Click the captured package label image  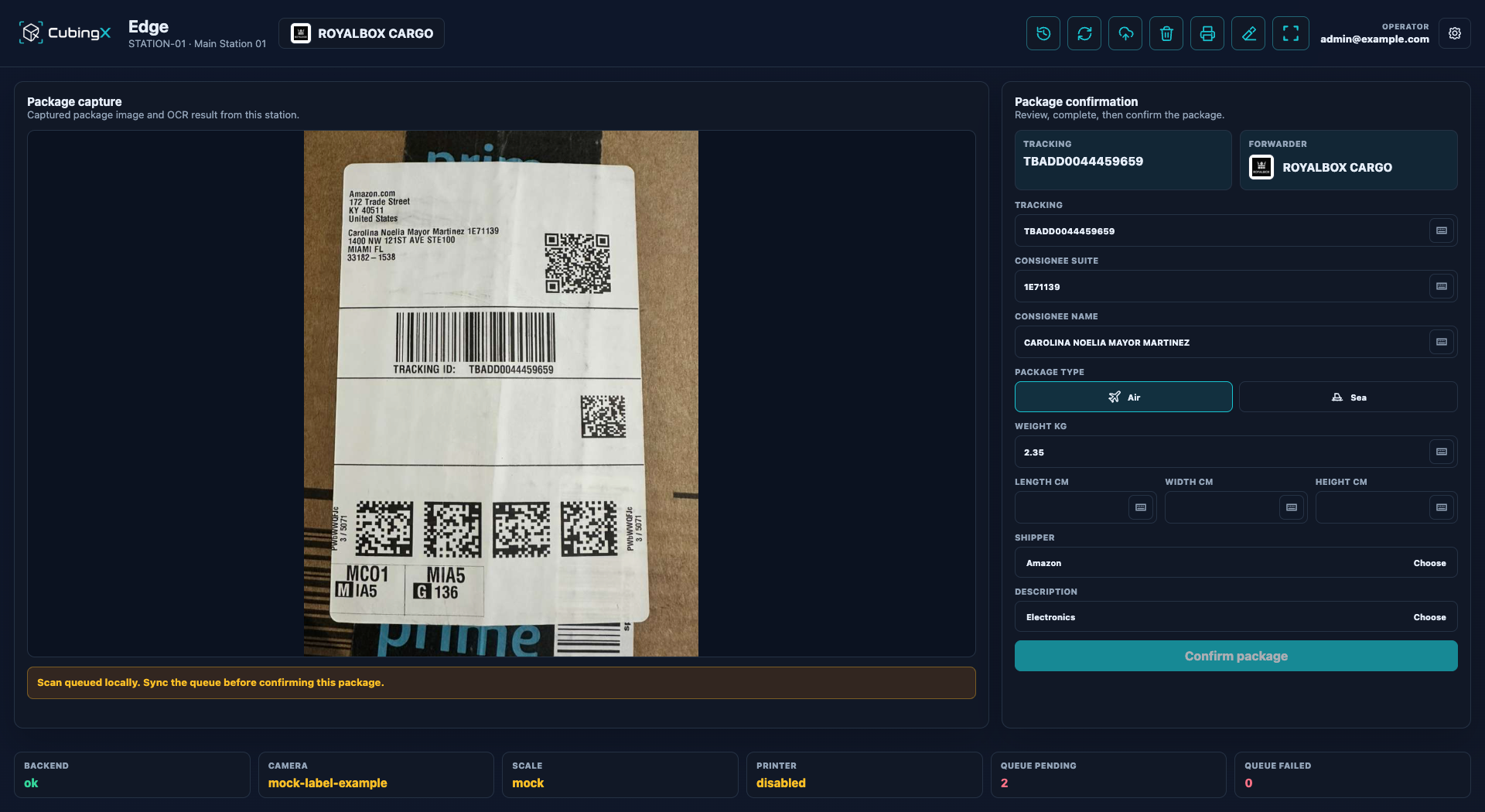tap(501, 394)
